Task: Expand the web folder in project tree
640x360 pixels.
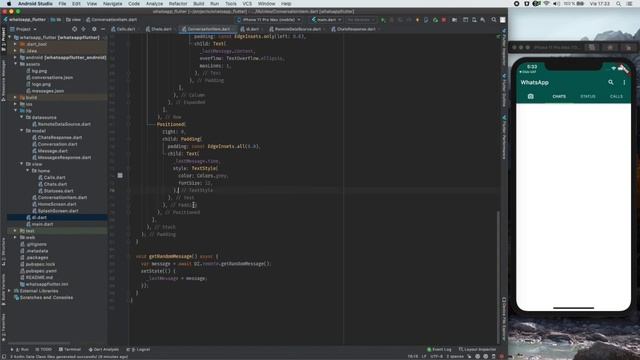Action: [16, 237]
